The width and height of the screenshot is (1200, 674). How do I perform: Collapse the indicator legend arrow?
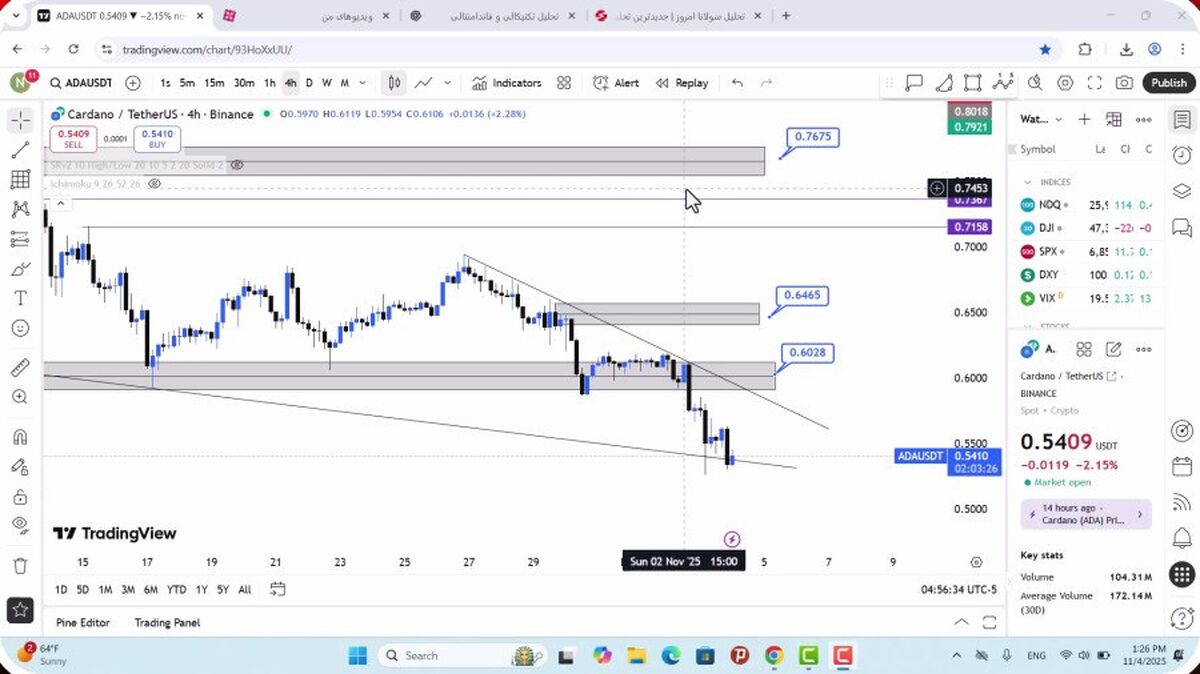tap(60, 204)
